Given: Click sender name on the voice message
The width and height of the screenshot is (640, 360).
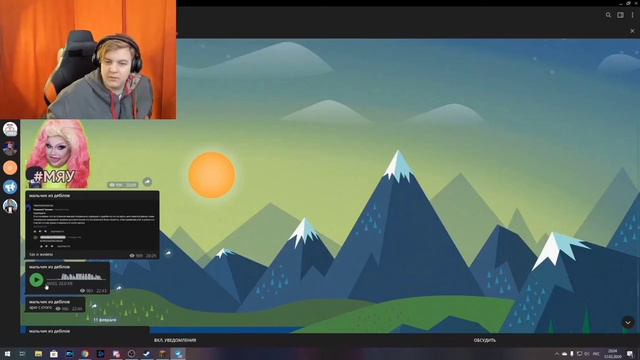Looking at the screenshot, I should pos(49,267).
